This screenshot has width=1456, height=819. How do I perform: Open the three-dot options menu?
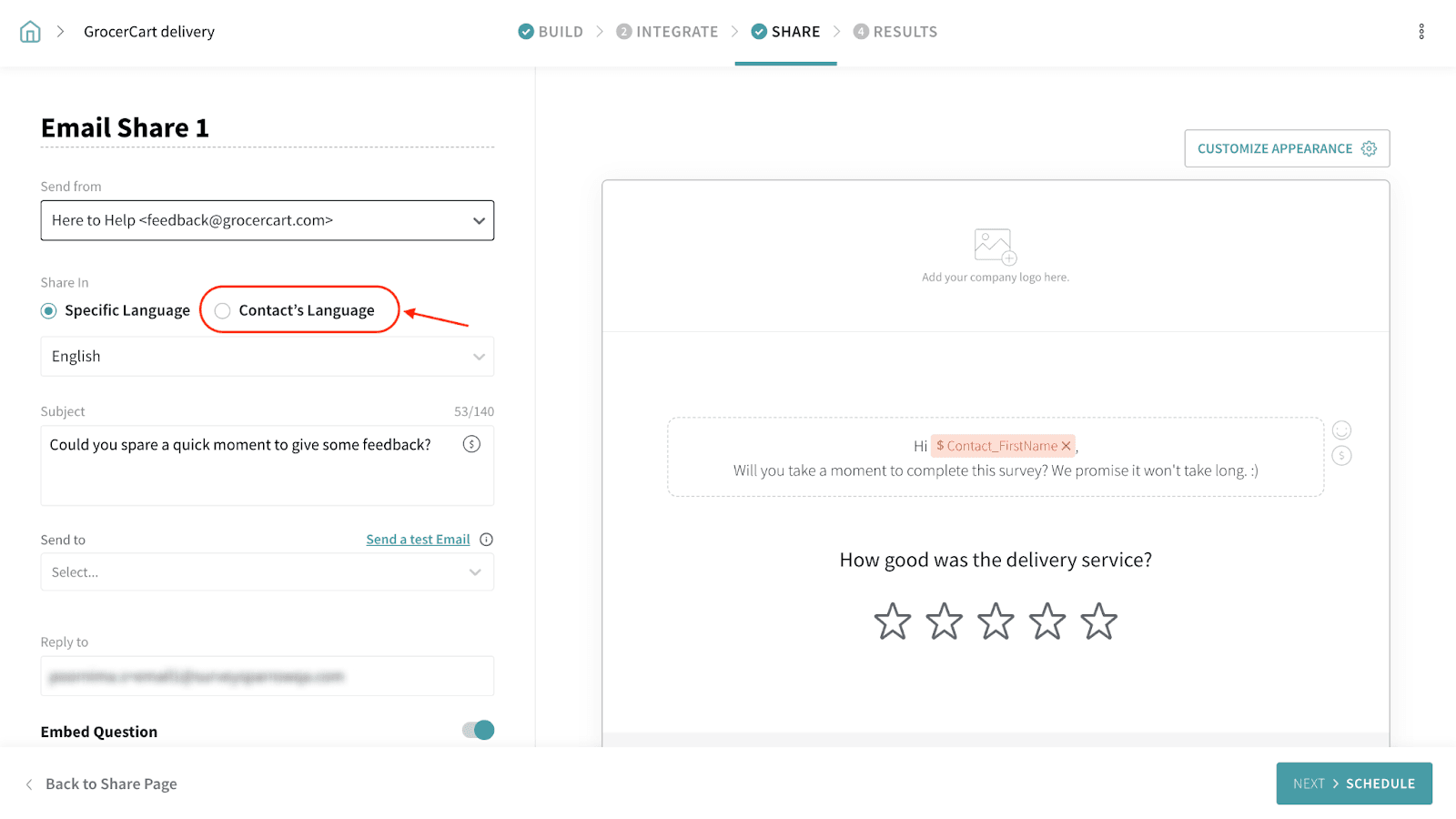click(1421, 32)
